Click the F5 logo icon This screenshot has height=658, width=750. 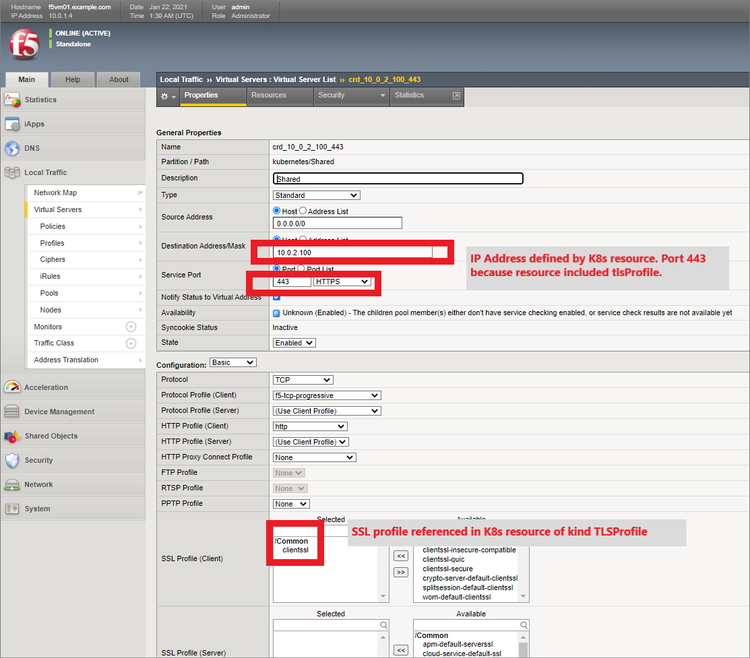pyautogui.click(x=24, y=45)
